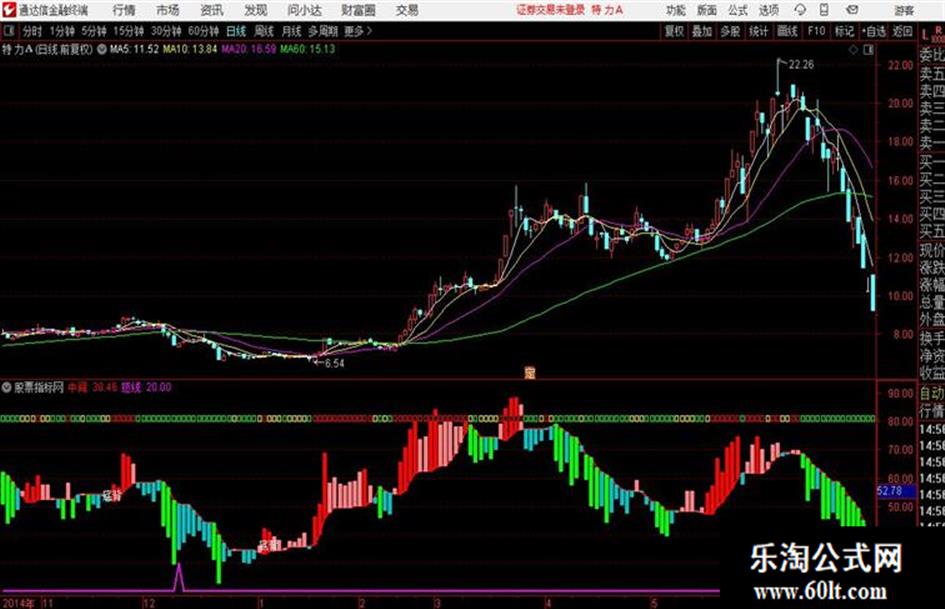Viewport: 945px width, 609px height.
Task: Select the 日线 daily period tab
Action: tap(236, 31)
